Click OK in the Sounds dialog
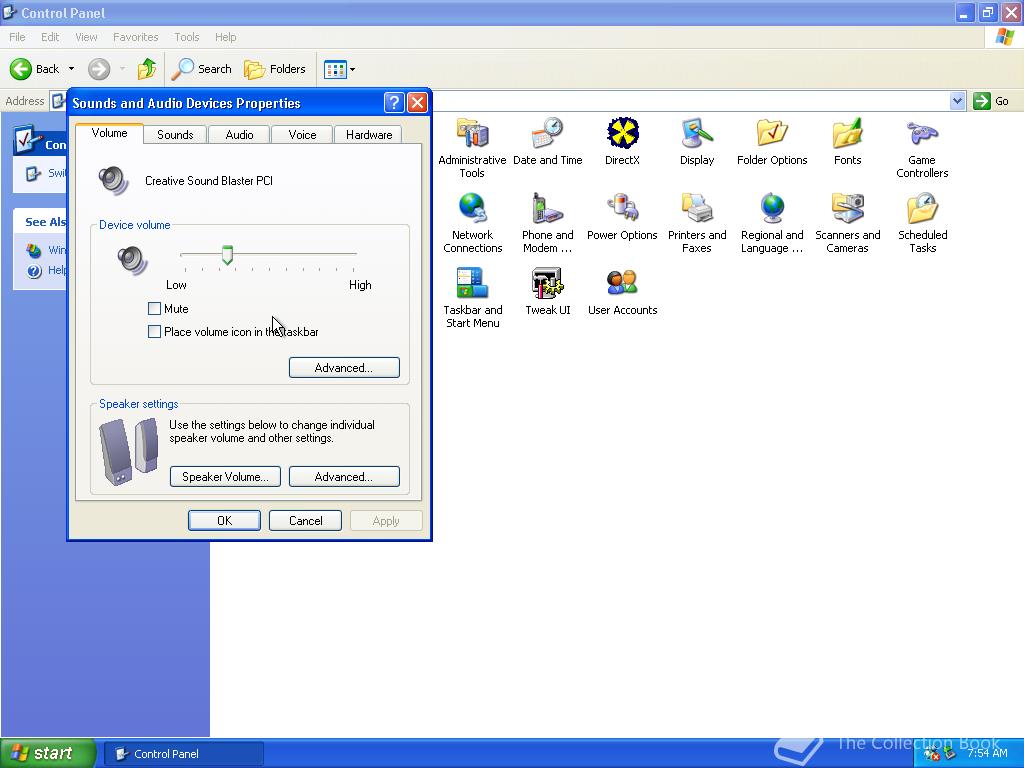This screenshot has width=1024, height=768. [225, 520]
